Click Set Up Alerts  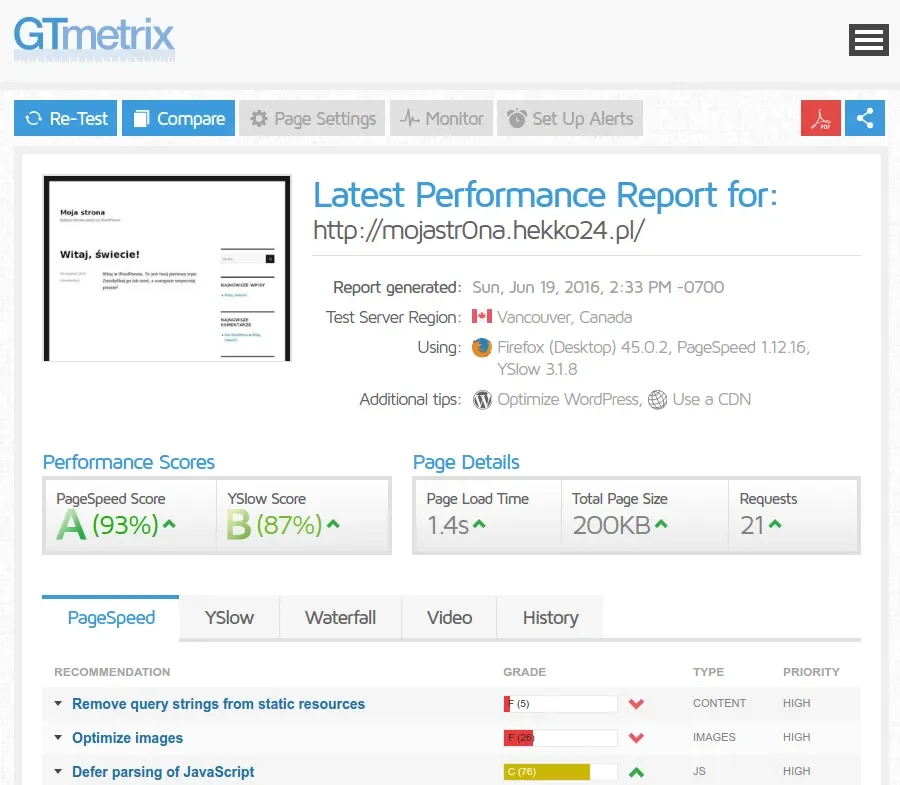(570, 118)
